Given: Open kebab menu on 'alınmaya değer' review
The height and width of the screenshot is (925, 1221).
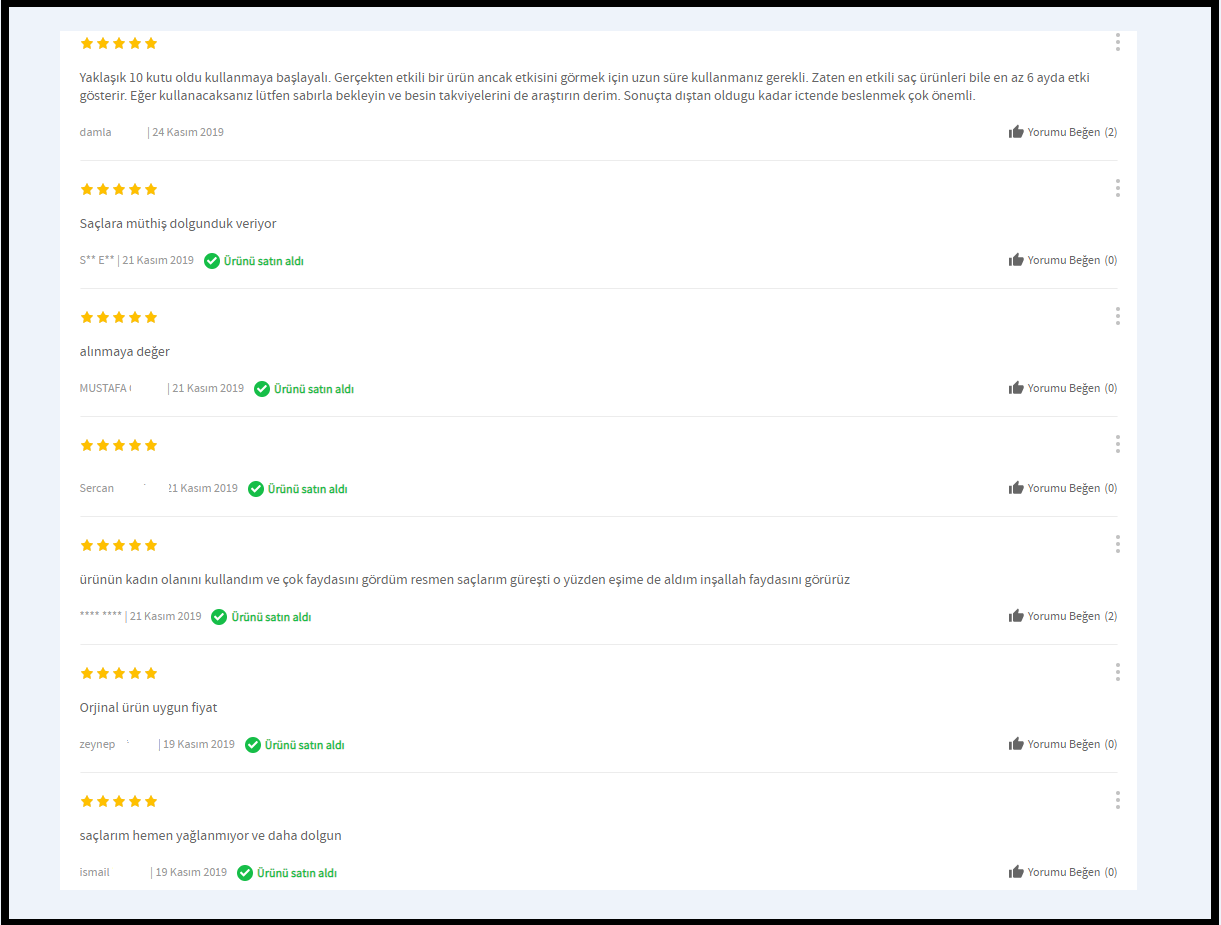Looking at the screenshot, I should (1117, 316).
